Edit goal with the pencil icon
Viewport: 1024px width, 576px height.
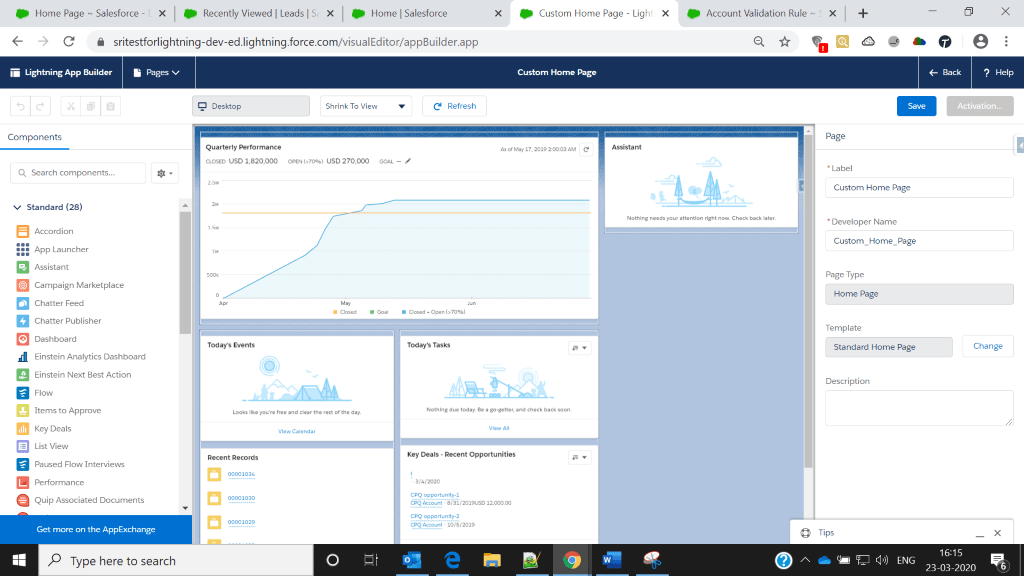[x=408, y=160]
